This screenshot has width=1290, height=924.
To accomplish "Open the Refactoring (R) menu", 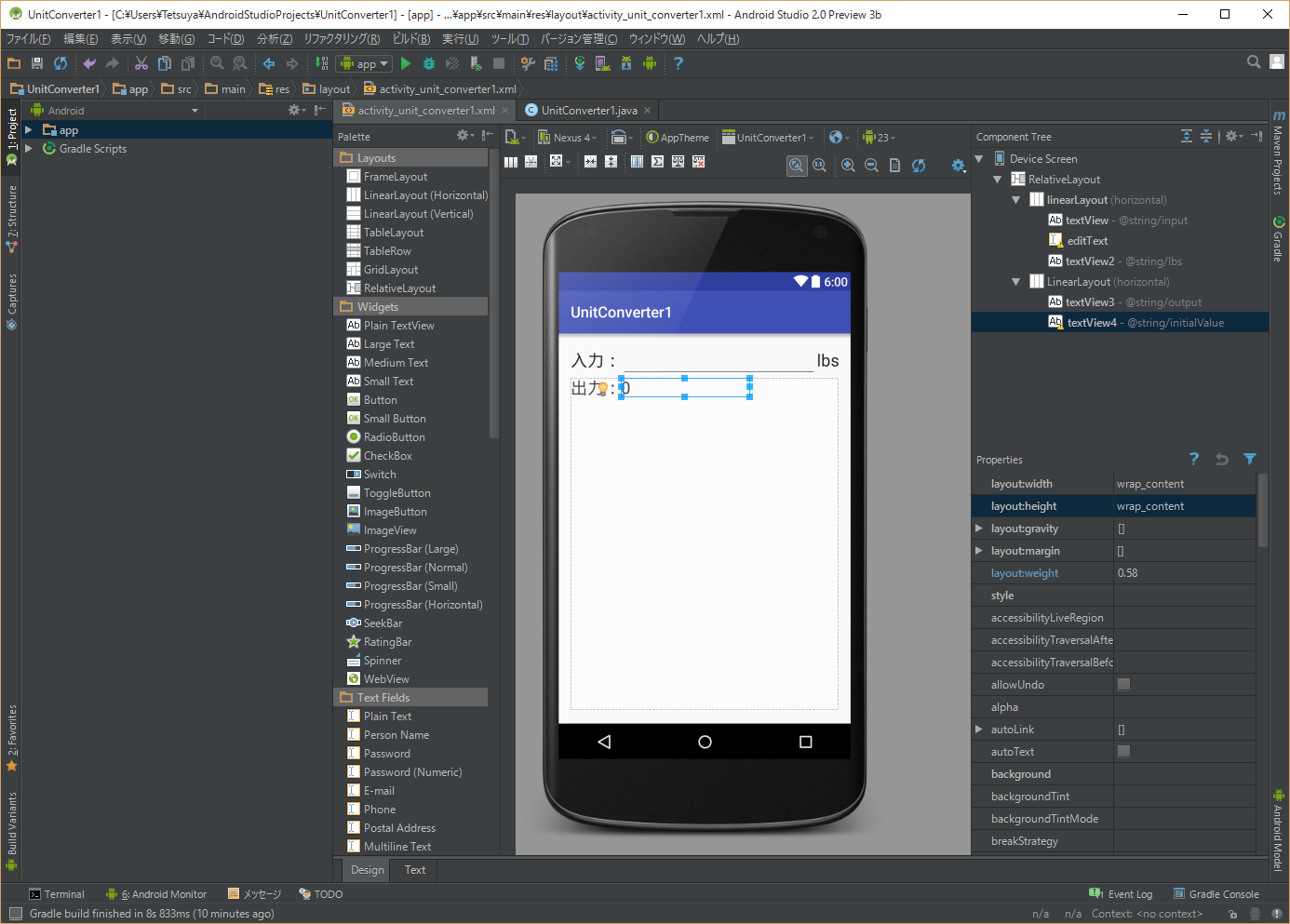I will (x=342, y=38).
